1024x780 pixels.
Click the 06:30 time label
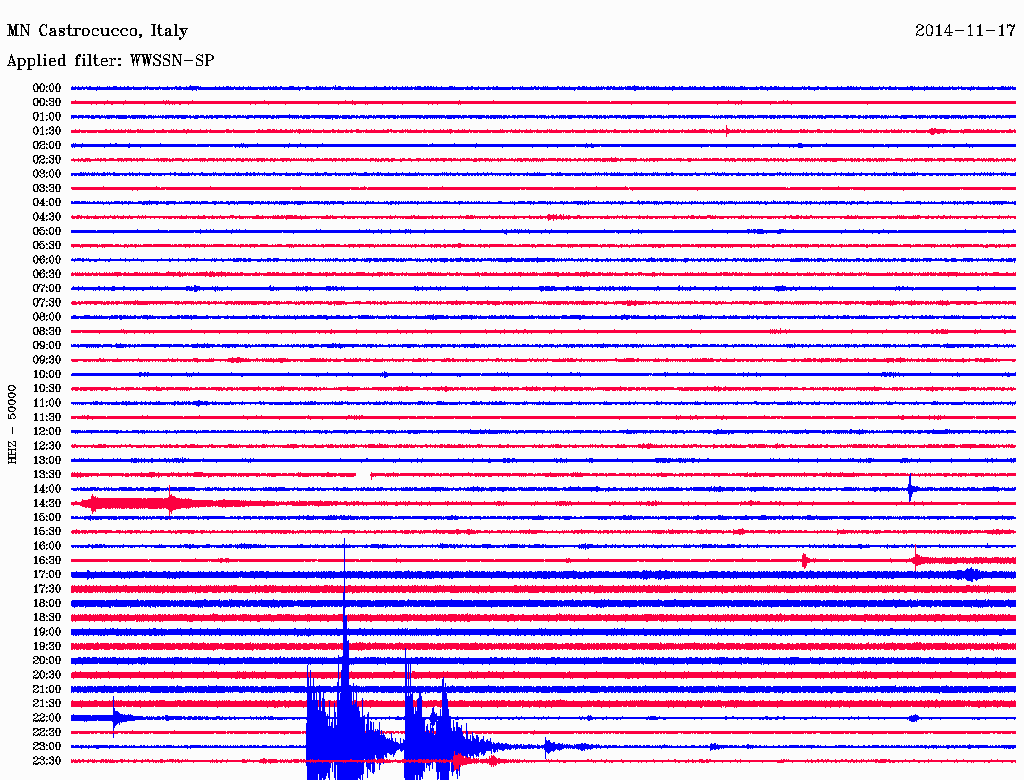(x=47, y=274)
